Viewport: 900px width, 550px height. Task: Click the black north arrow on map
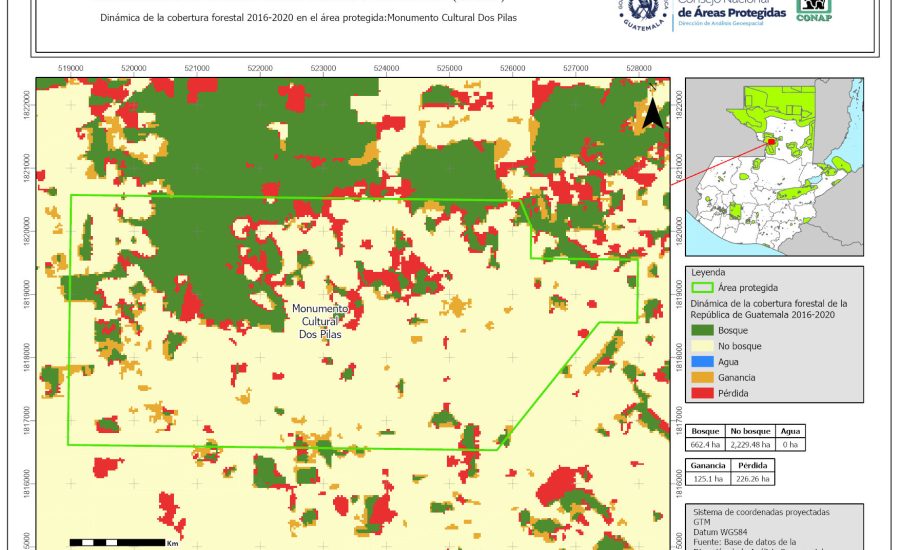coord(652,113)
